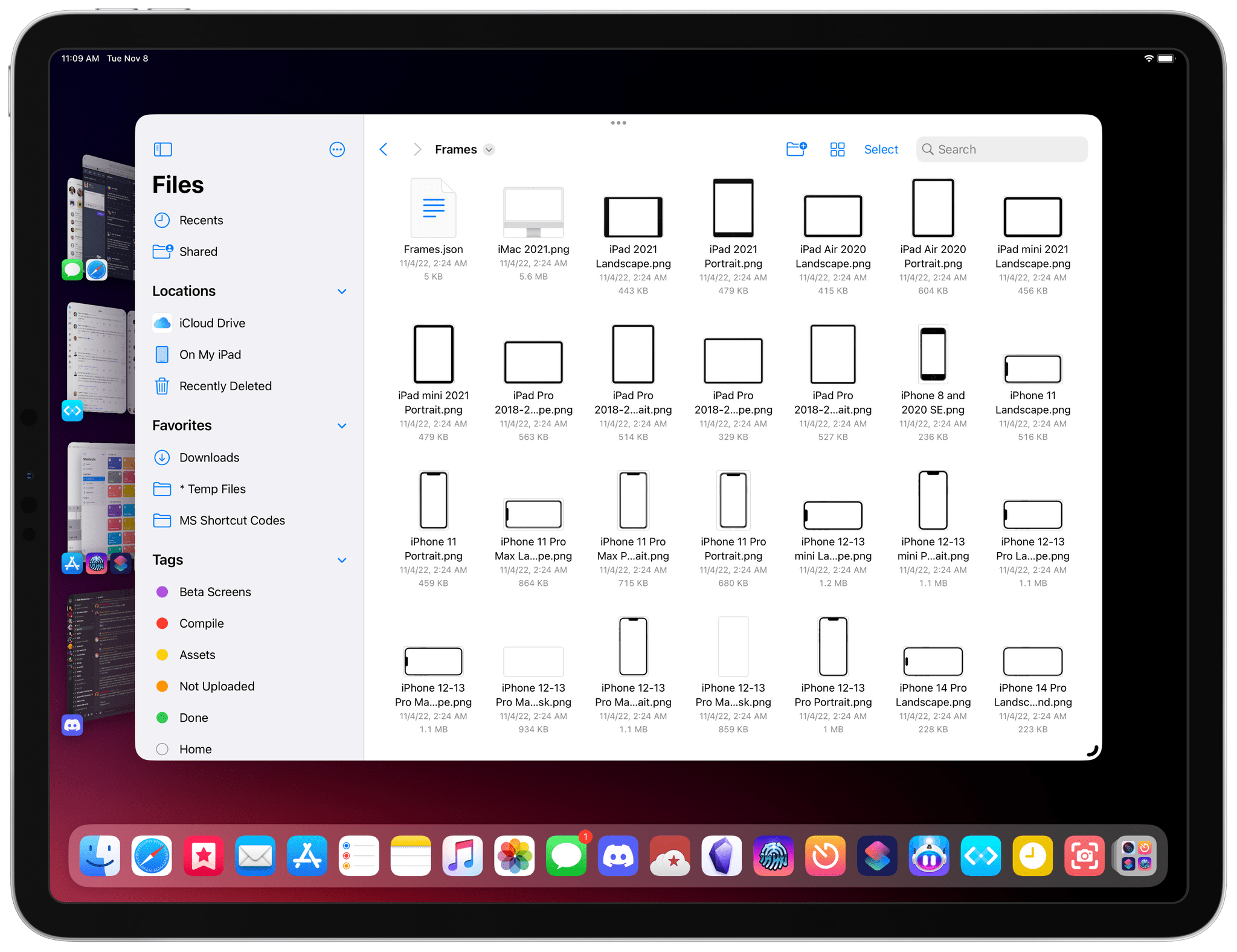Open Messages with badge in dock
This screenshot has width=1237, height=952.
point(567,855)
